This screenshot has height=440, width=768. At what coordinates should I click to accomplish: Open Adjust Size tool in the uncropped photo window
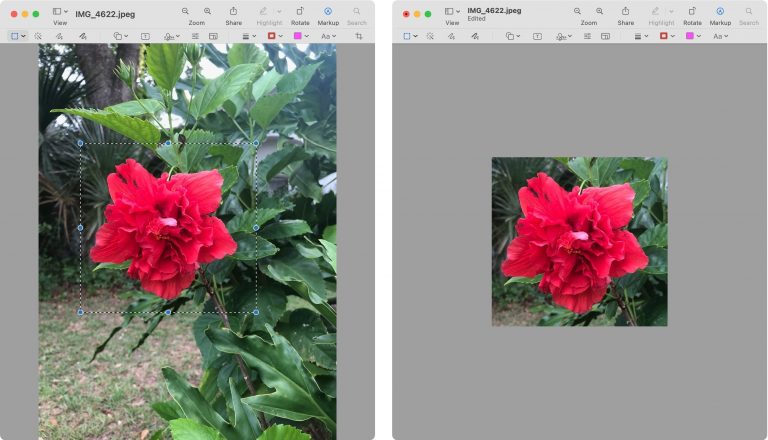pyautogui.click(x=213, y=36)
